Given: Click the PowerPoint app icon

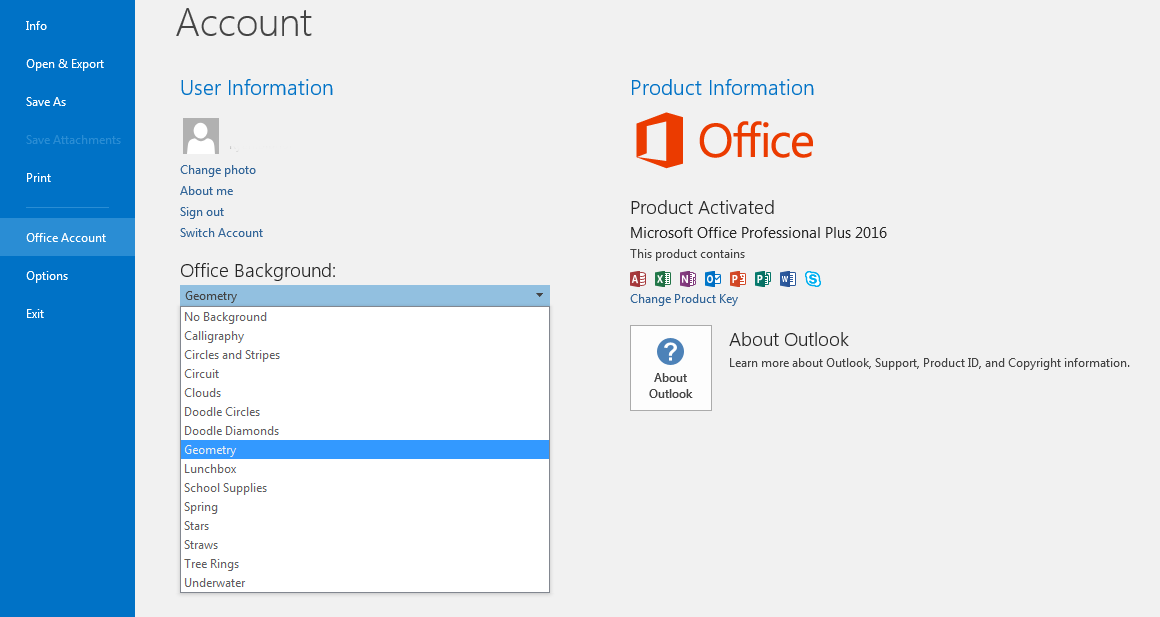Looking at the screenshot, I should pos(738,279).
